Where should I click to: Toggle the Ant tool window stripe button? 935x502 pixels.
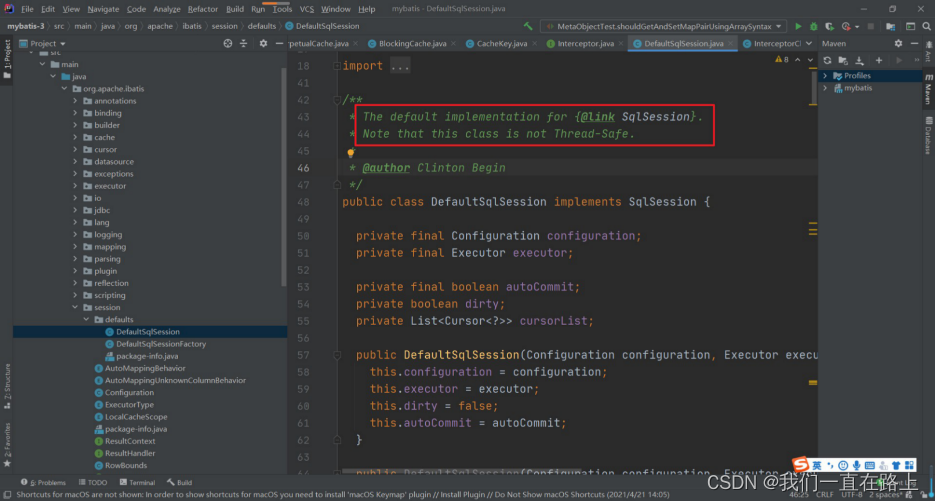point(928,51)
